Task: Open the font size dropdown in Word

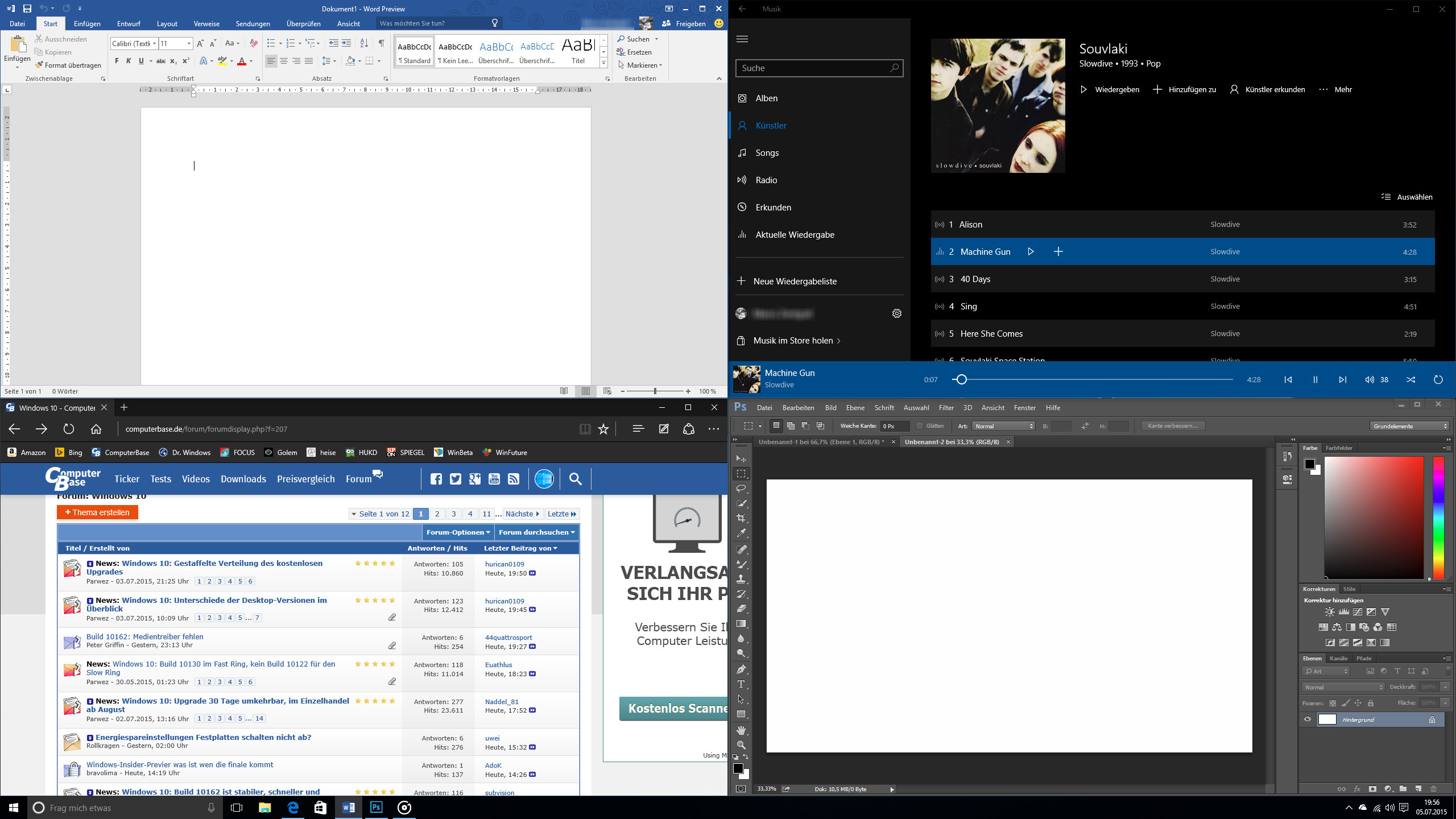Action: [x=189, y=44]
